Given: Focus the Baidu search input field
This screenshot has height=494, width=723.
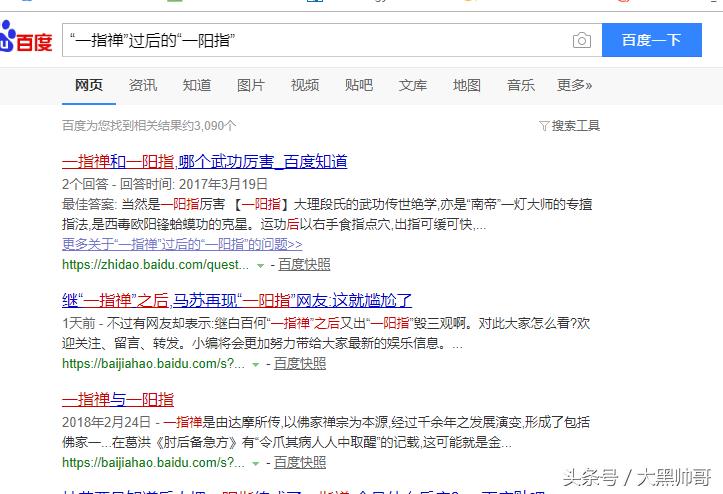Looking at the screenshot, I should [x=332, y=40].
